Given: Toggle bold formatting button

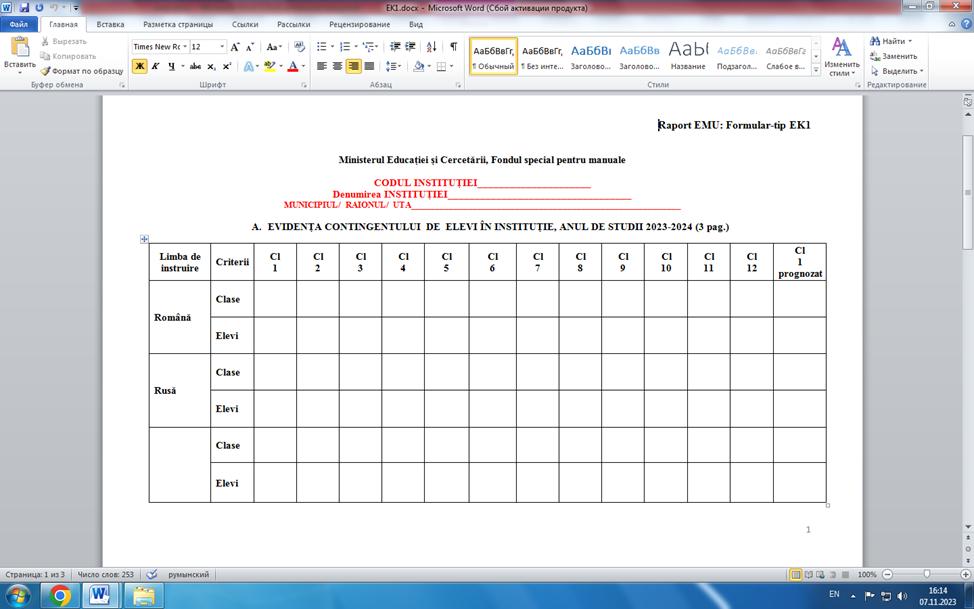Looking at the screenshot, I should [140, 66].
